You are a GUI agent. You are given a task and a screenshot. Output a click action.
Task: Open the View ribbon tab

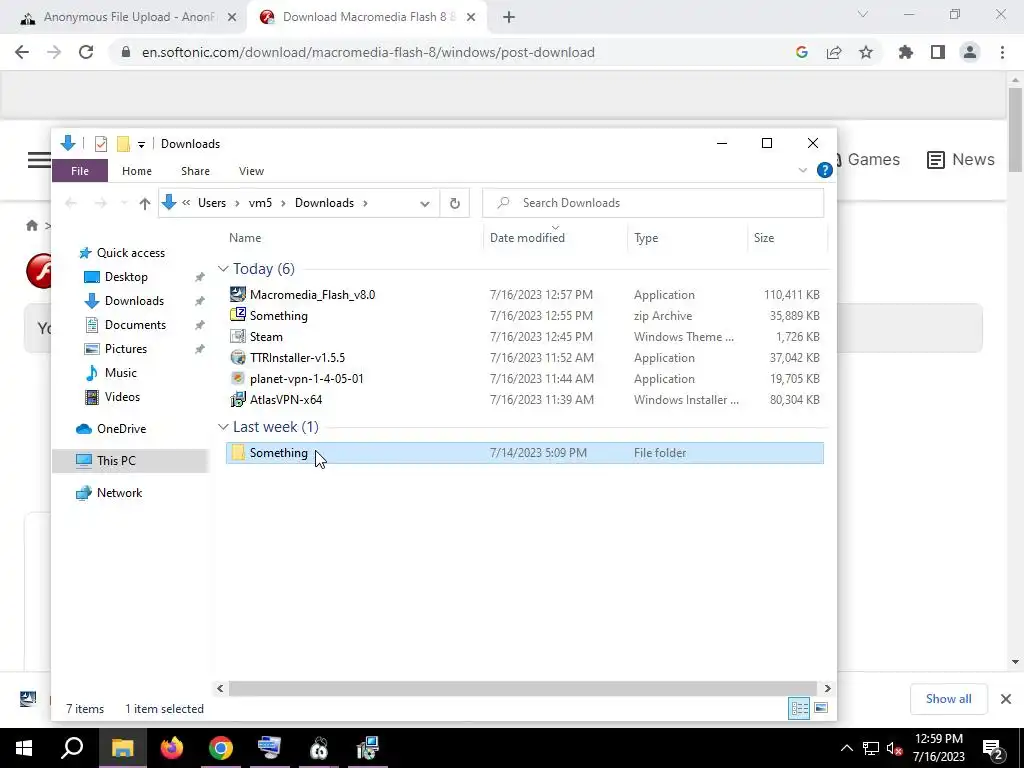click(x=251, y=171)
